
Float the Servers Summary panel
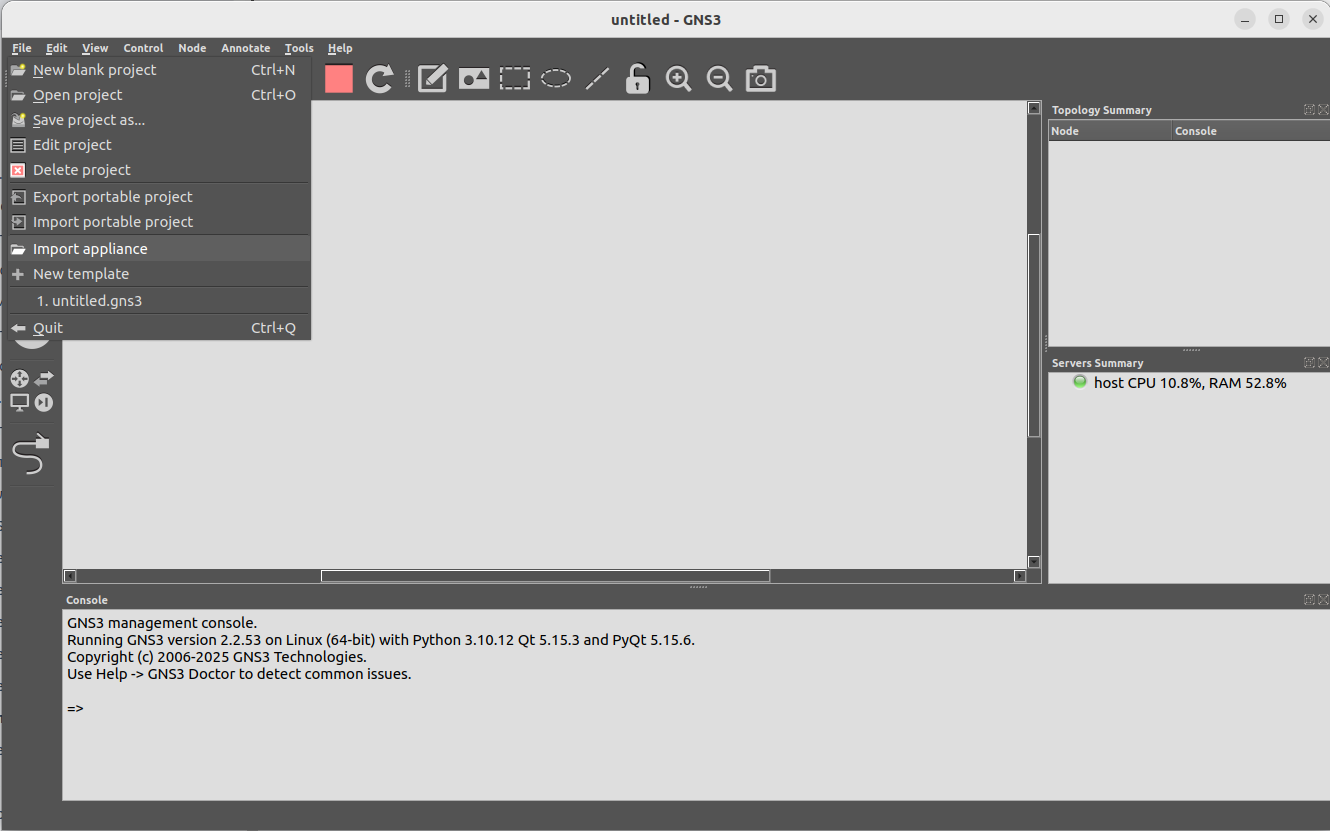[x=1309, y=363]
